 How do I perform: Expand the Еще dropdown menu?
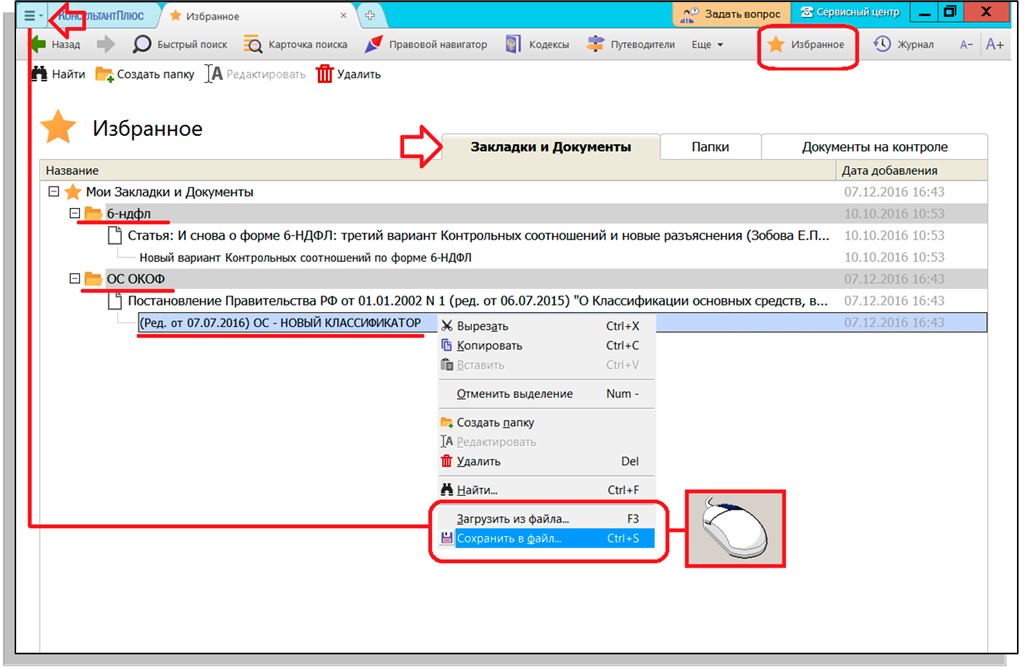(707, 44)
